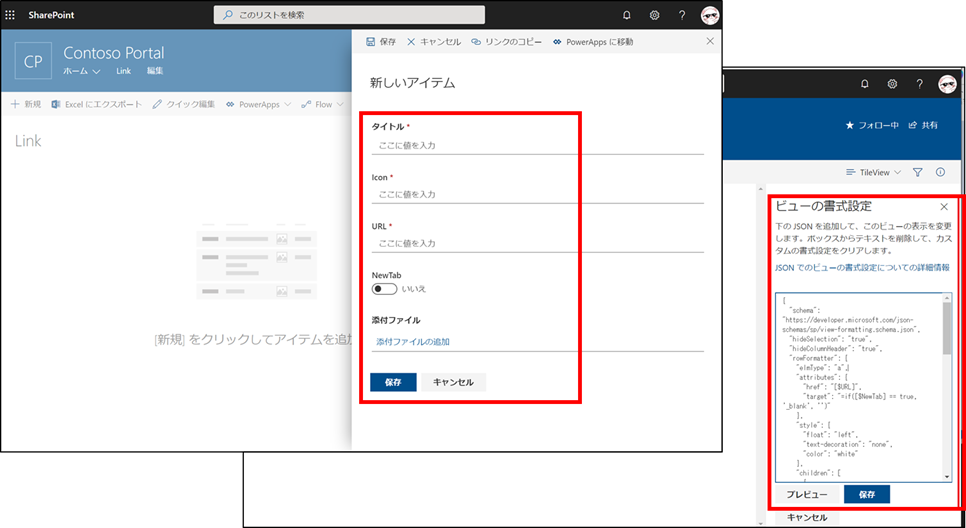Viewport: 966px width, 528px height.
Task: Click 保存 in view formatting panel
Action: tap(867, 494)
